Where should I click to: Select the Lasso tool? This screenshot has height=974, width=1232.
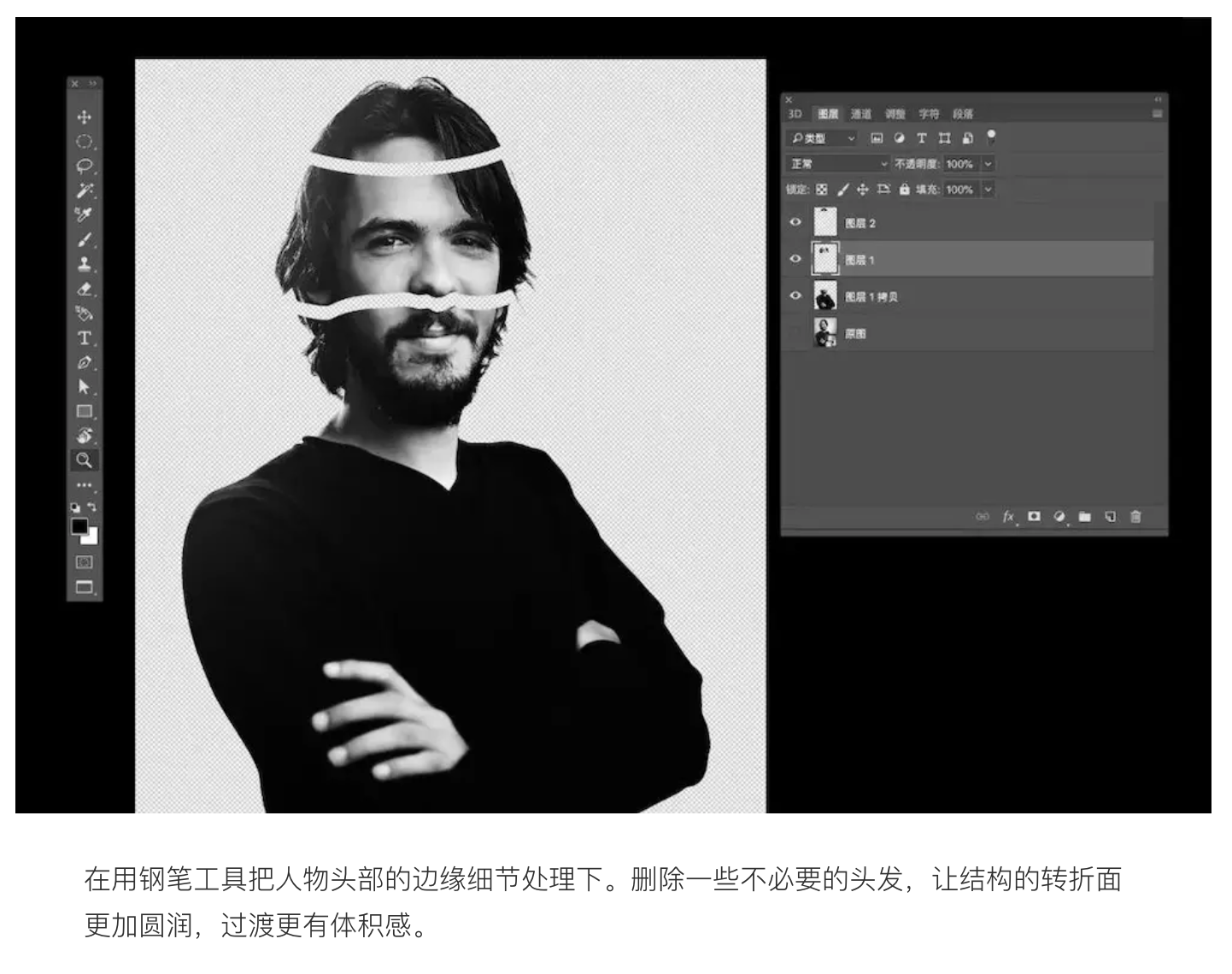coord(84,166)
